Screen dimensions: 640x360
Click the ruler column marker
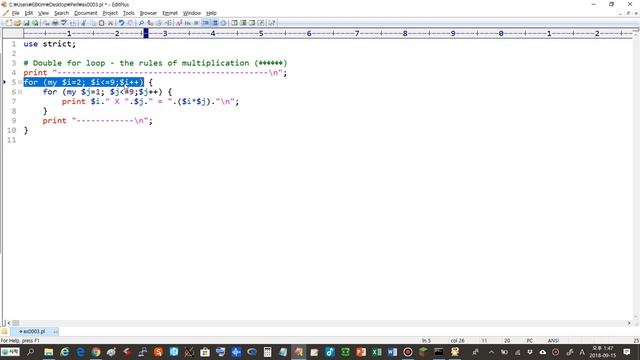tap(146, 33)
